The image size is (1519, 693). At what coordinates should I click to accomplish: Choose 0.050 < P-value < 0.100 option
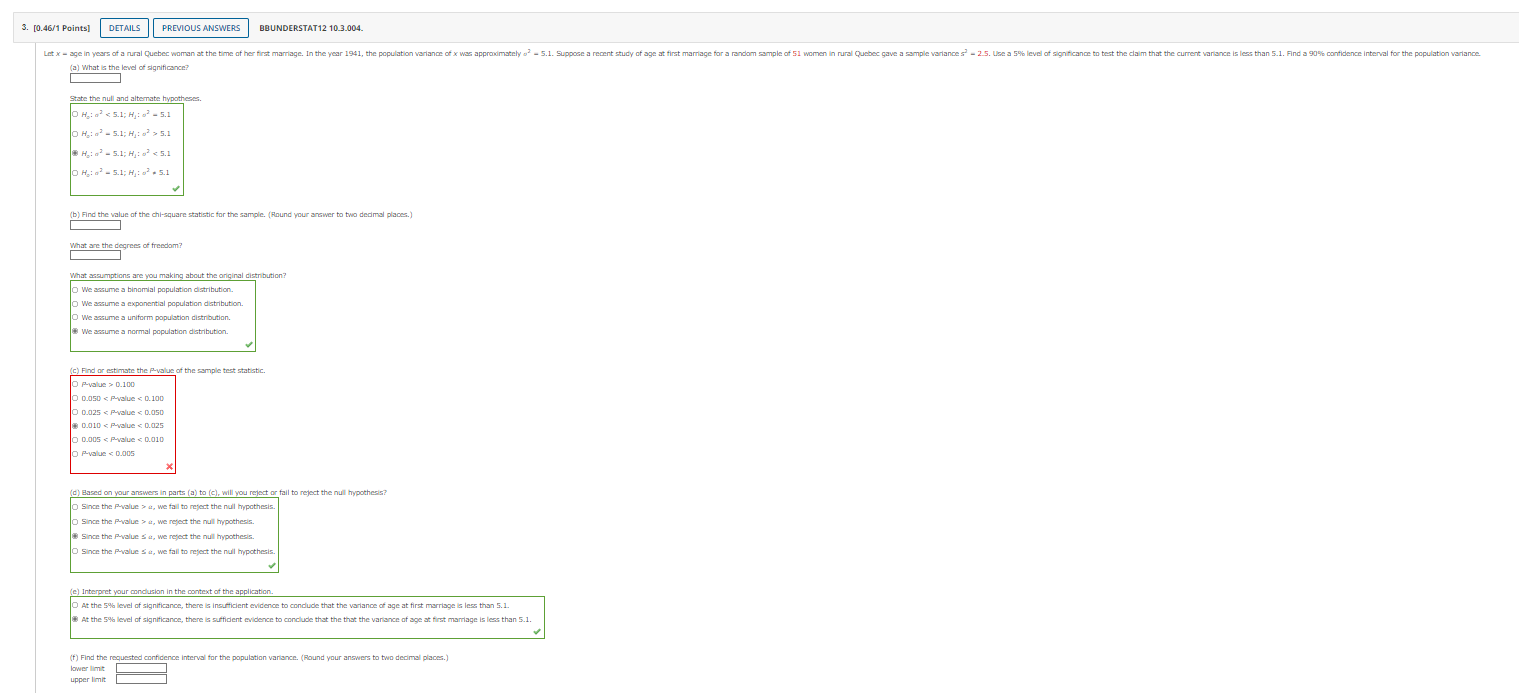[74, 398]
